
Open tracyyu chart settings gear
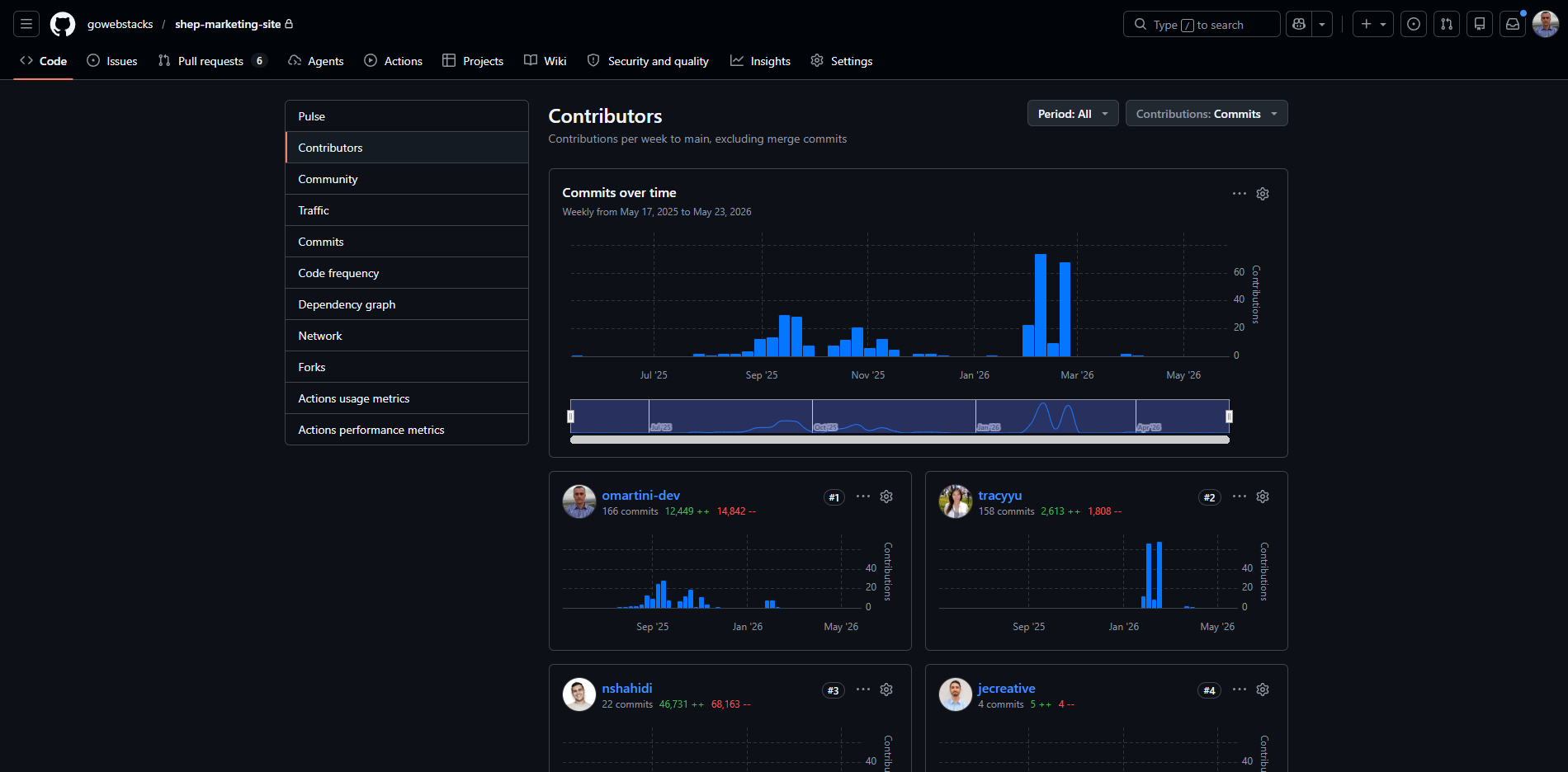(x=1263, y=497)
